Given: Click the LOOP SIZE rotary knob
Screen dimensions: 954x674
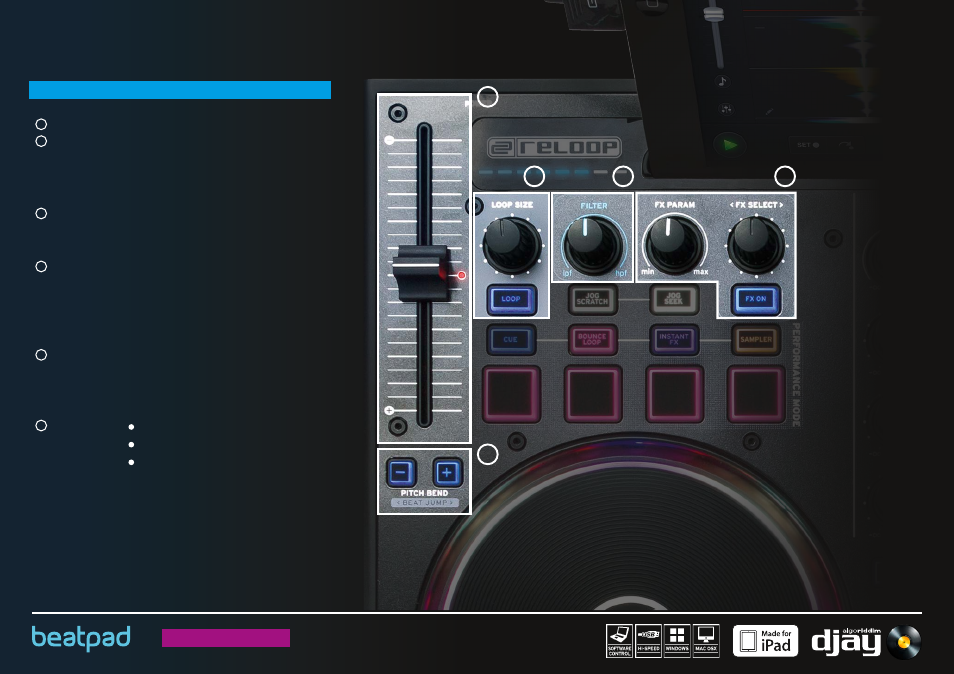Looking at the screenshot, I should [x=512, y=246].
